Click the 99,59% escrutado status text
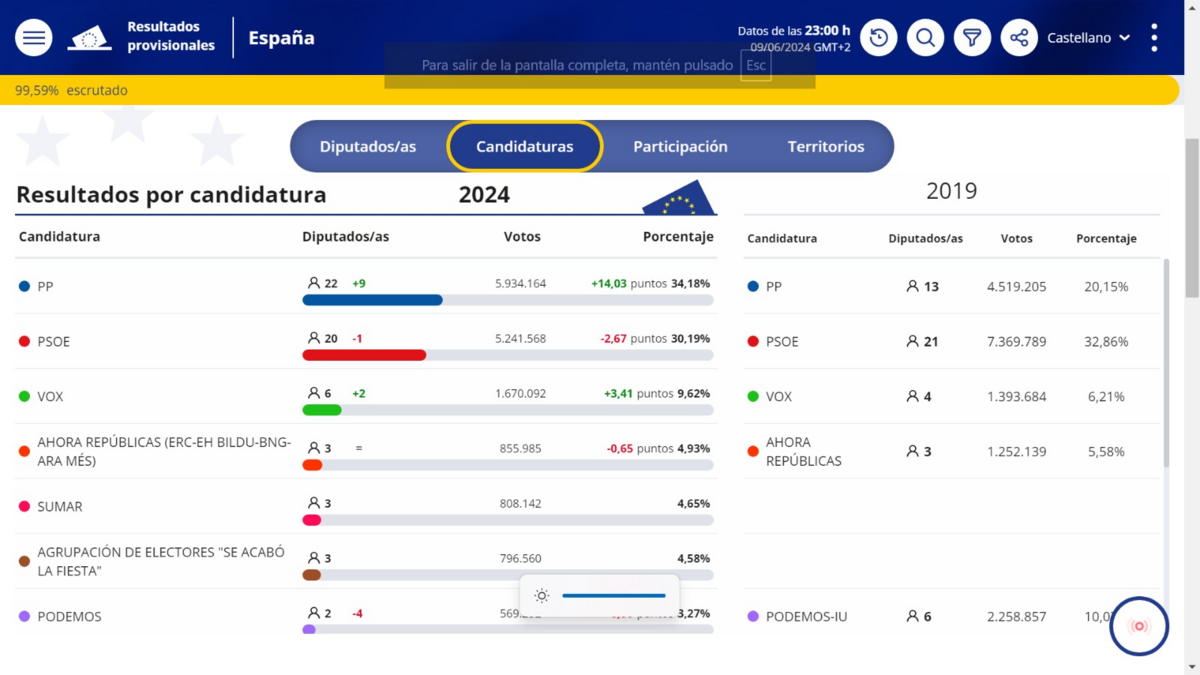The height and width of the screenshot is (675, 1200). click(71, 90)
